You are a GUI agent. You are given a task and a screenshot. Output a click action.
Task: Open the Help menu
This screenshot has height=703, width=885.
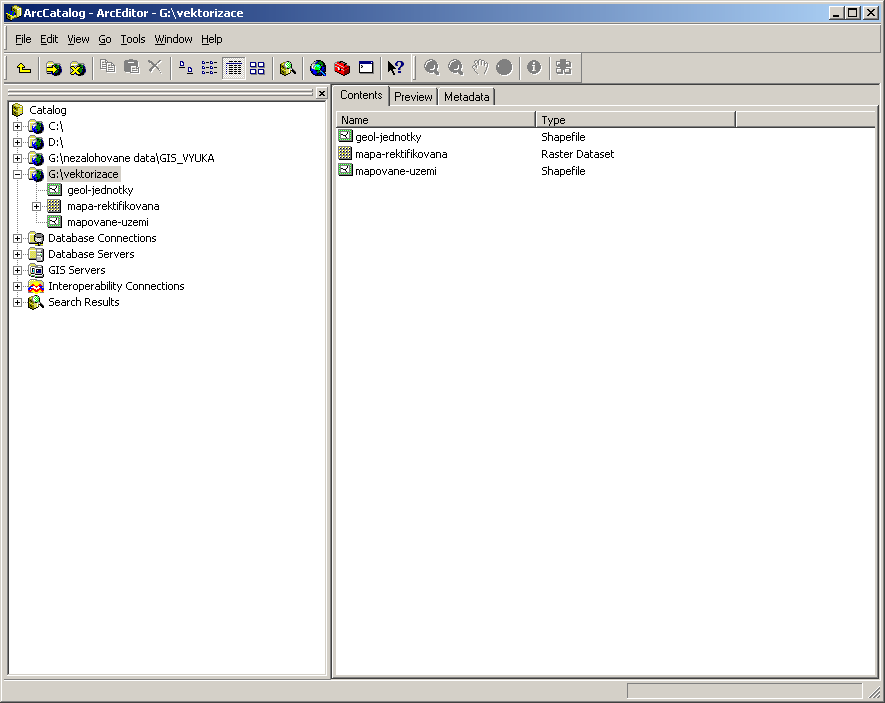(212, 39)
